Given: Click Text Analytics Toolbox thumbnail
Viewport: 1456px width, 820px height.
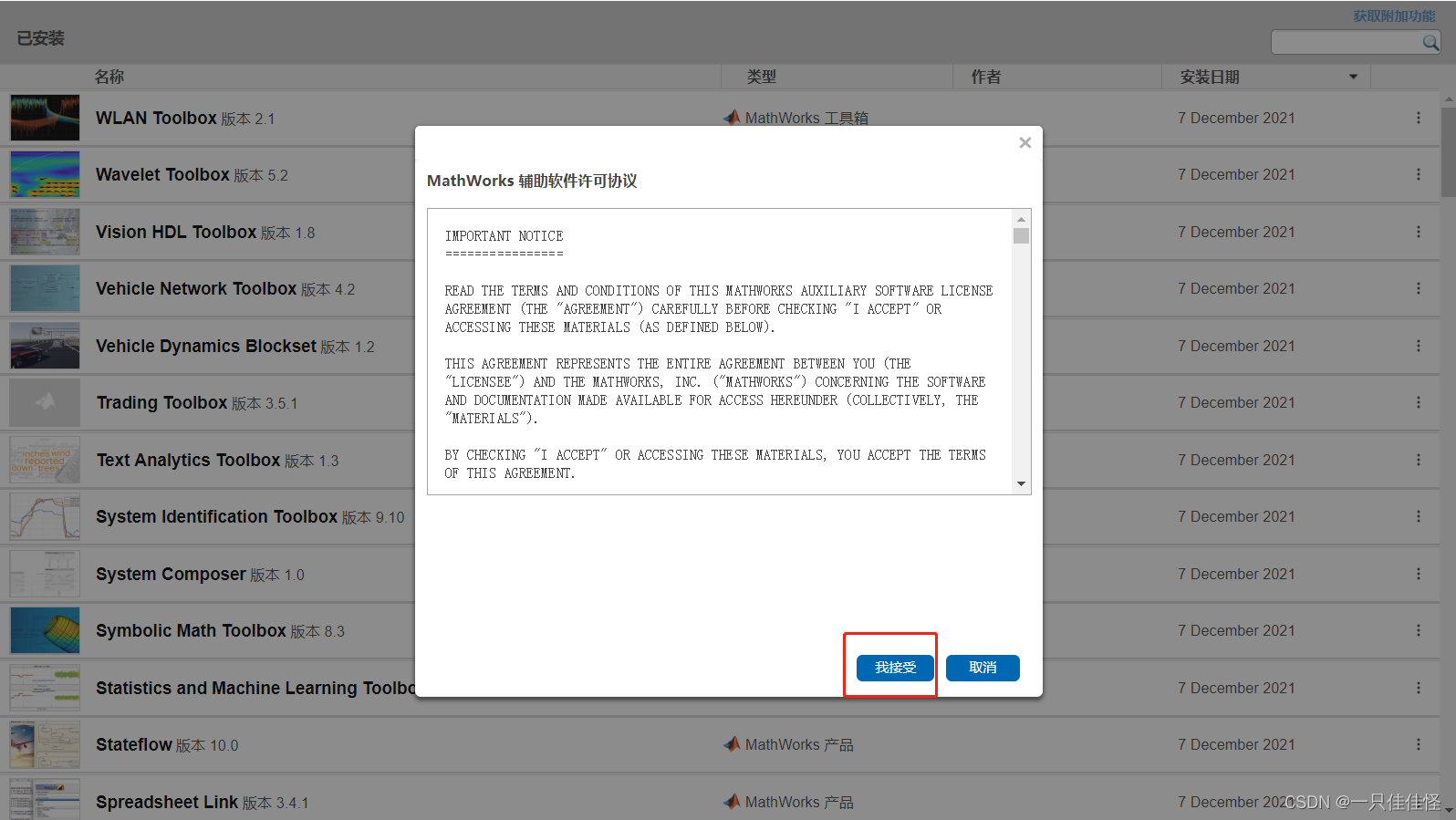Looking at the screenshot, I should 45,460.
